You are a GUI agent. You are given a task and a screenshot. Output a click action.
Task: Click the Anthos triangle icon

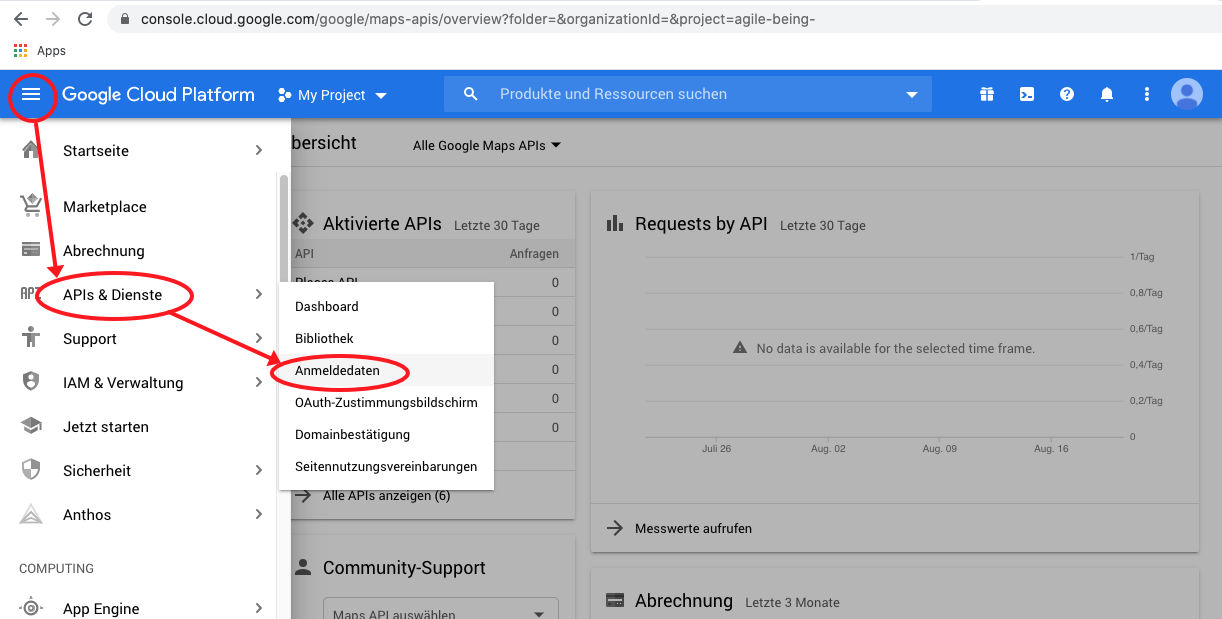31,514
